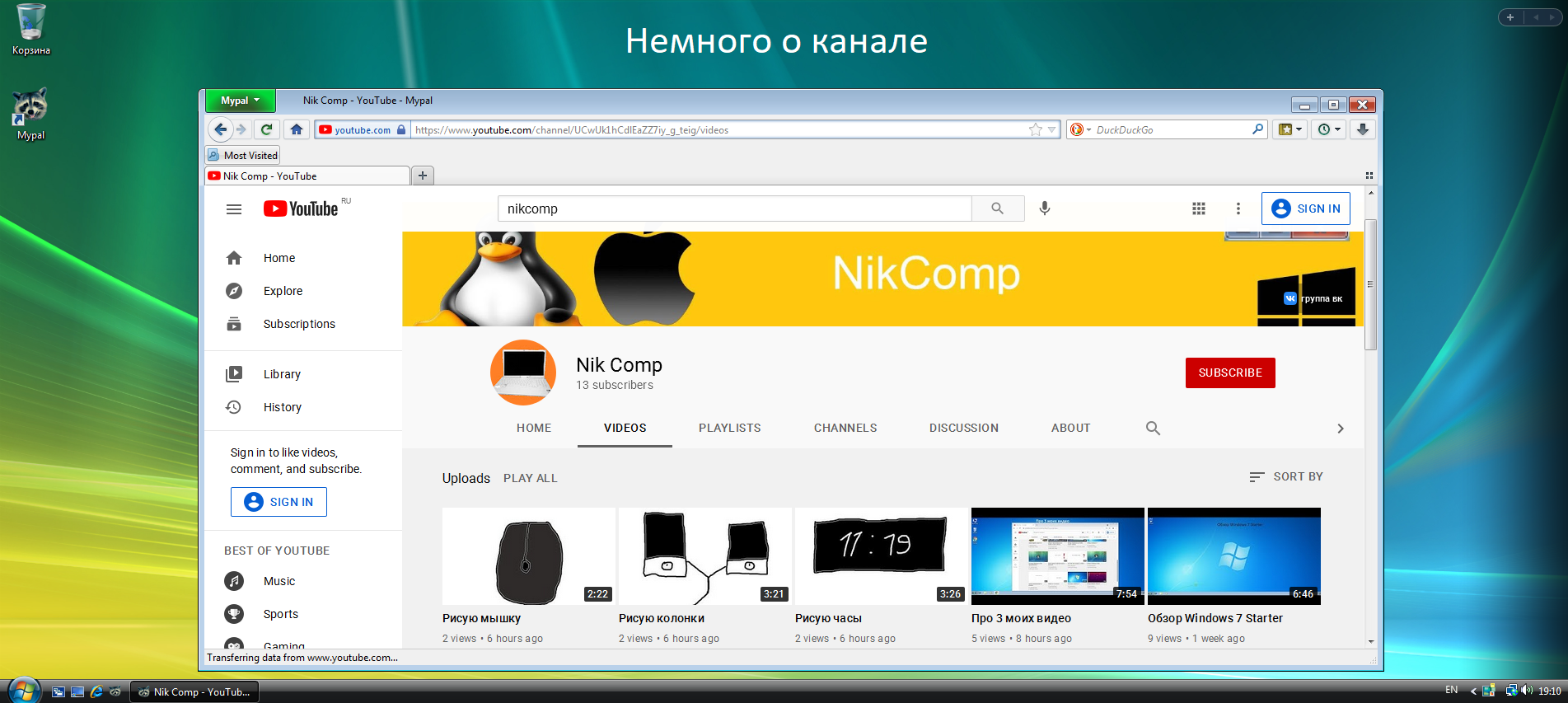
Task: Click the YouTube search input field
Action: coord(735,209)
